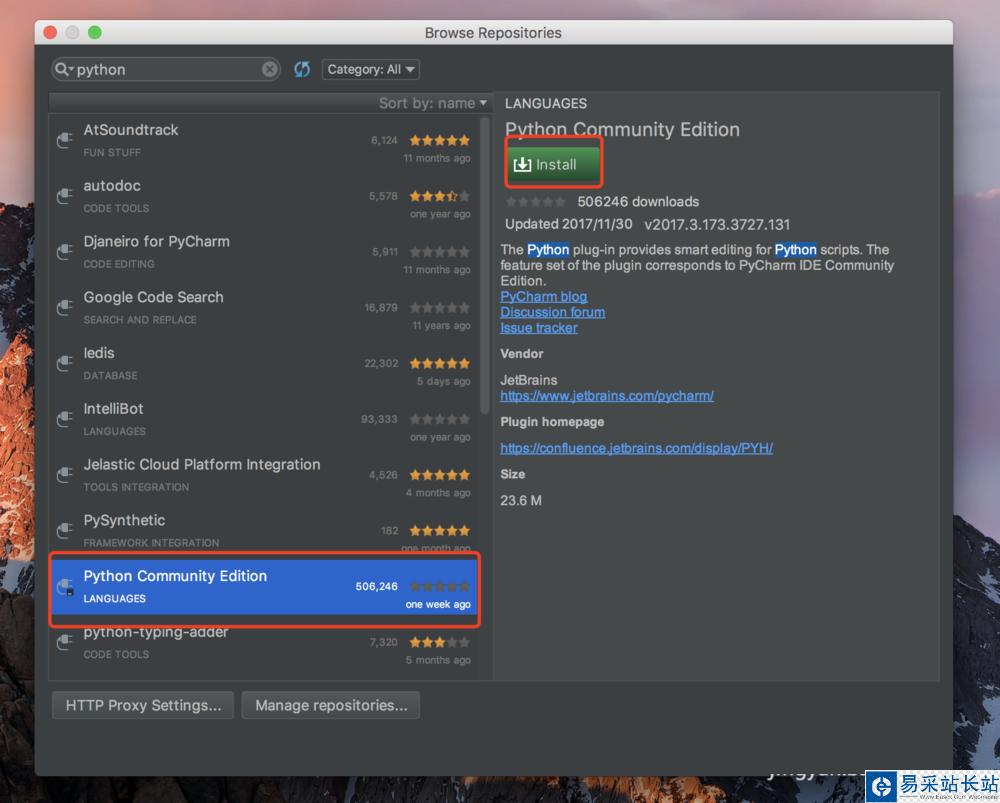Open the PyCharm blog link
This screenshot has height=803, width=1000.
click(543, 297)
